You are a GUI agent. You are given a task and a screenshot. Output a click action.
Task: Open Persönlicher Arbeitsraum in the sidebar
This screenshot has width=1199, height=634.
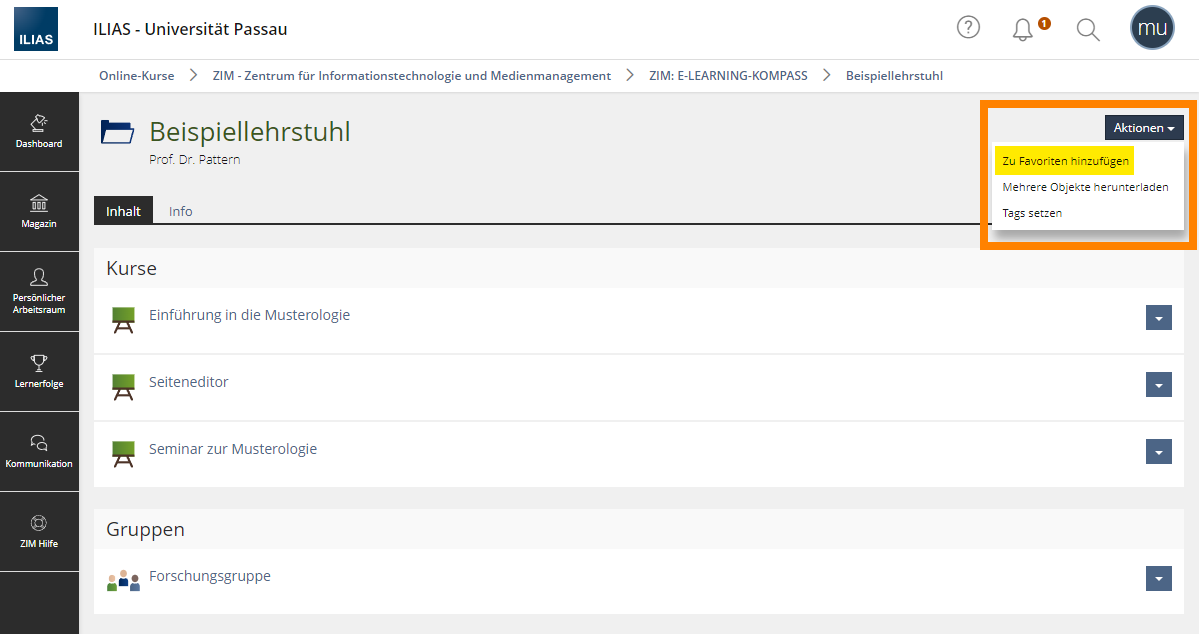[39, 291]
